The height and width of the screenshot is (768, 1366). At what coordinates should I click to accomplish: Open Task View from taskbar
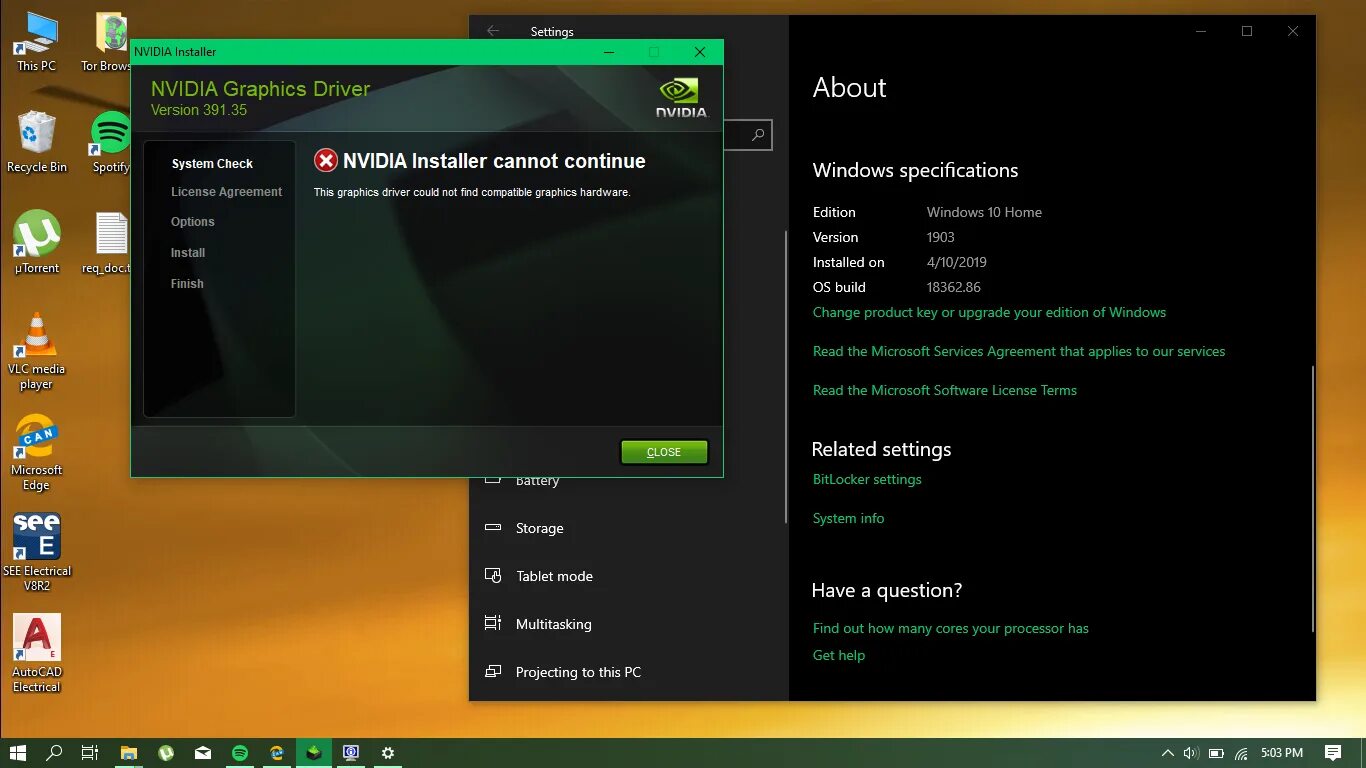coord(90,753)
